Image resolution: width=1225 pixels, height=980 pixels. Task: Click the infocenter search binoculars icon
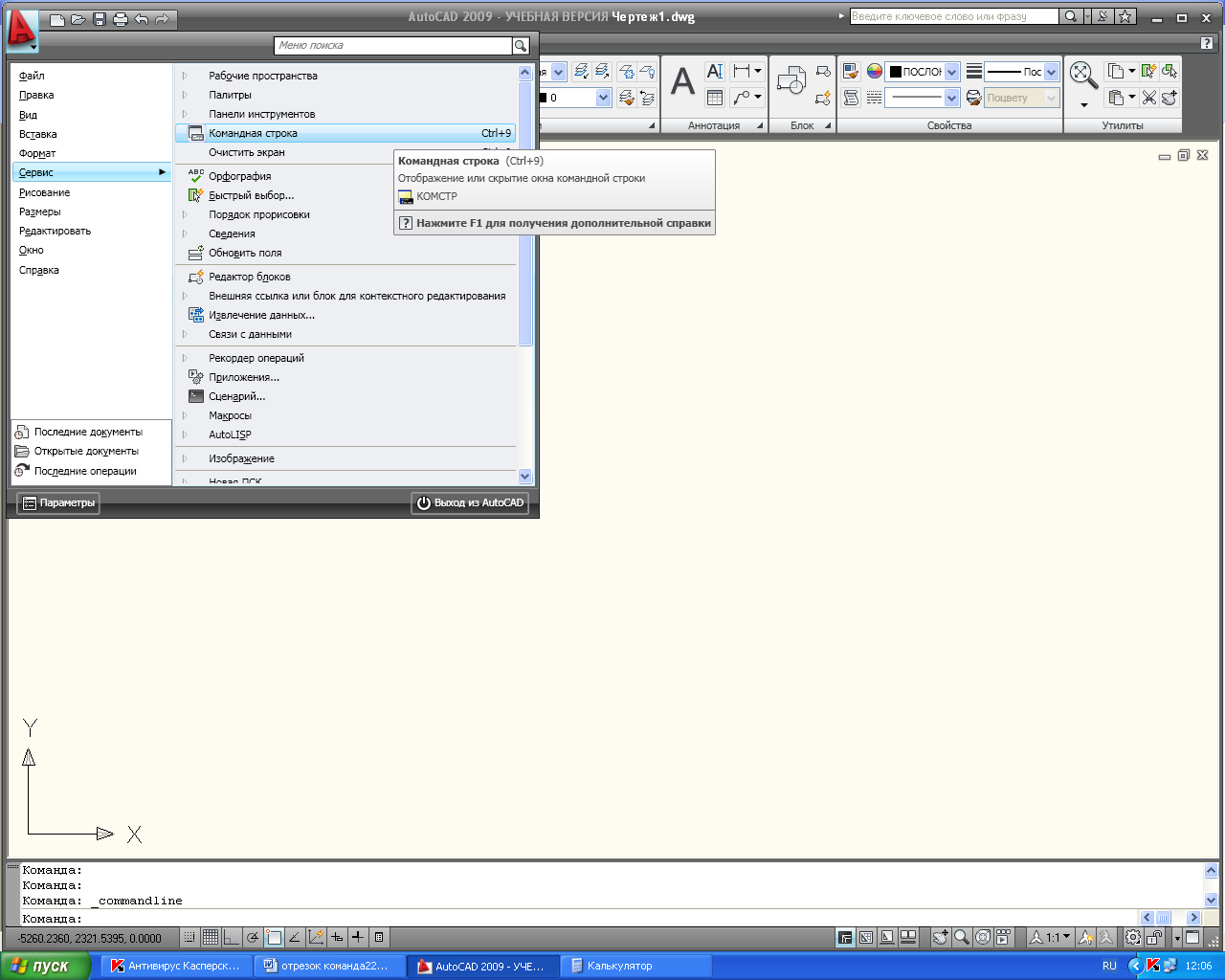[1072, 16]
